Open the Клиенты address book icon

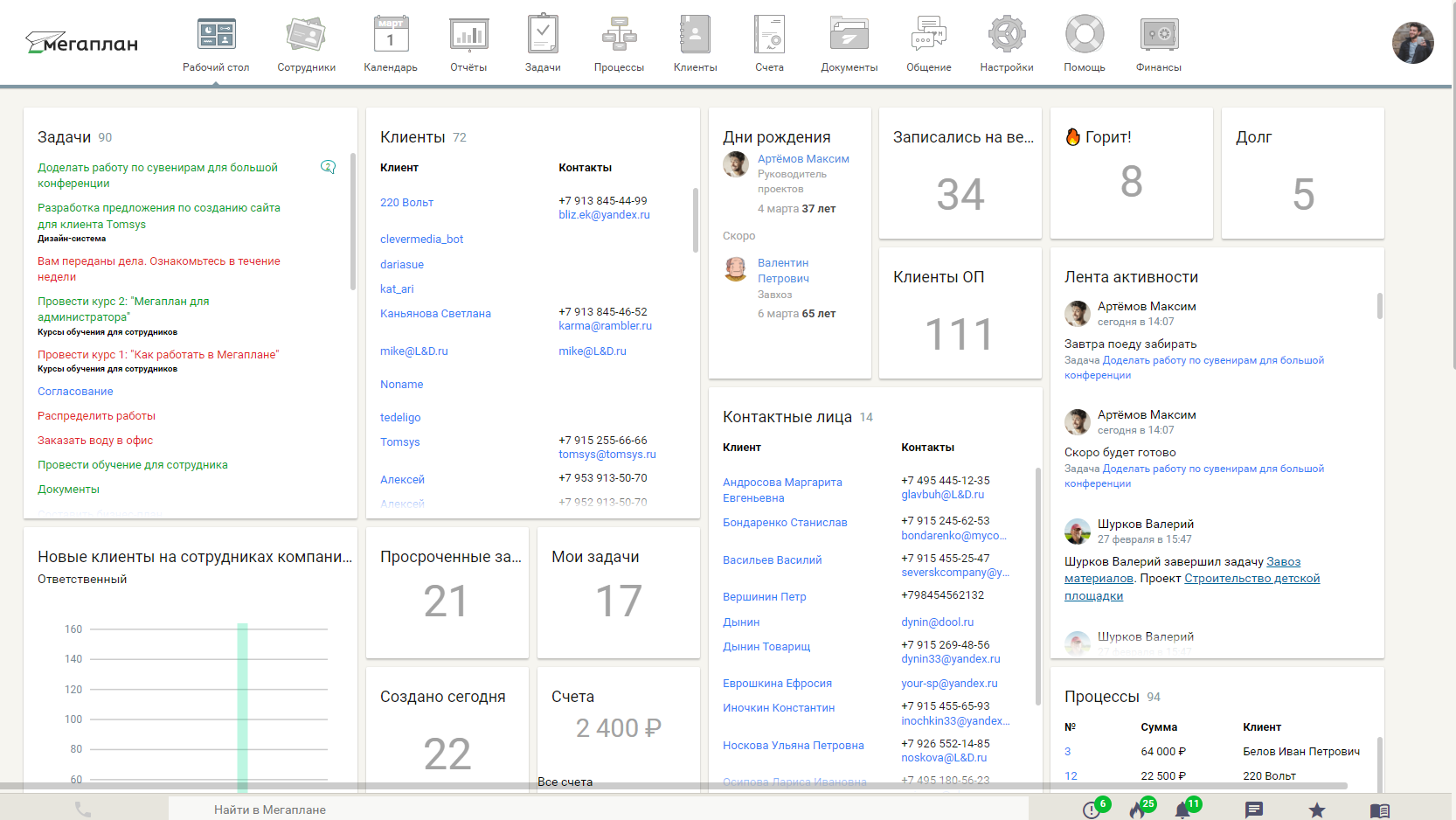(696, 35)
